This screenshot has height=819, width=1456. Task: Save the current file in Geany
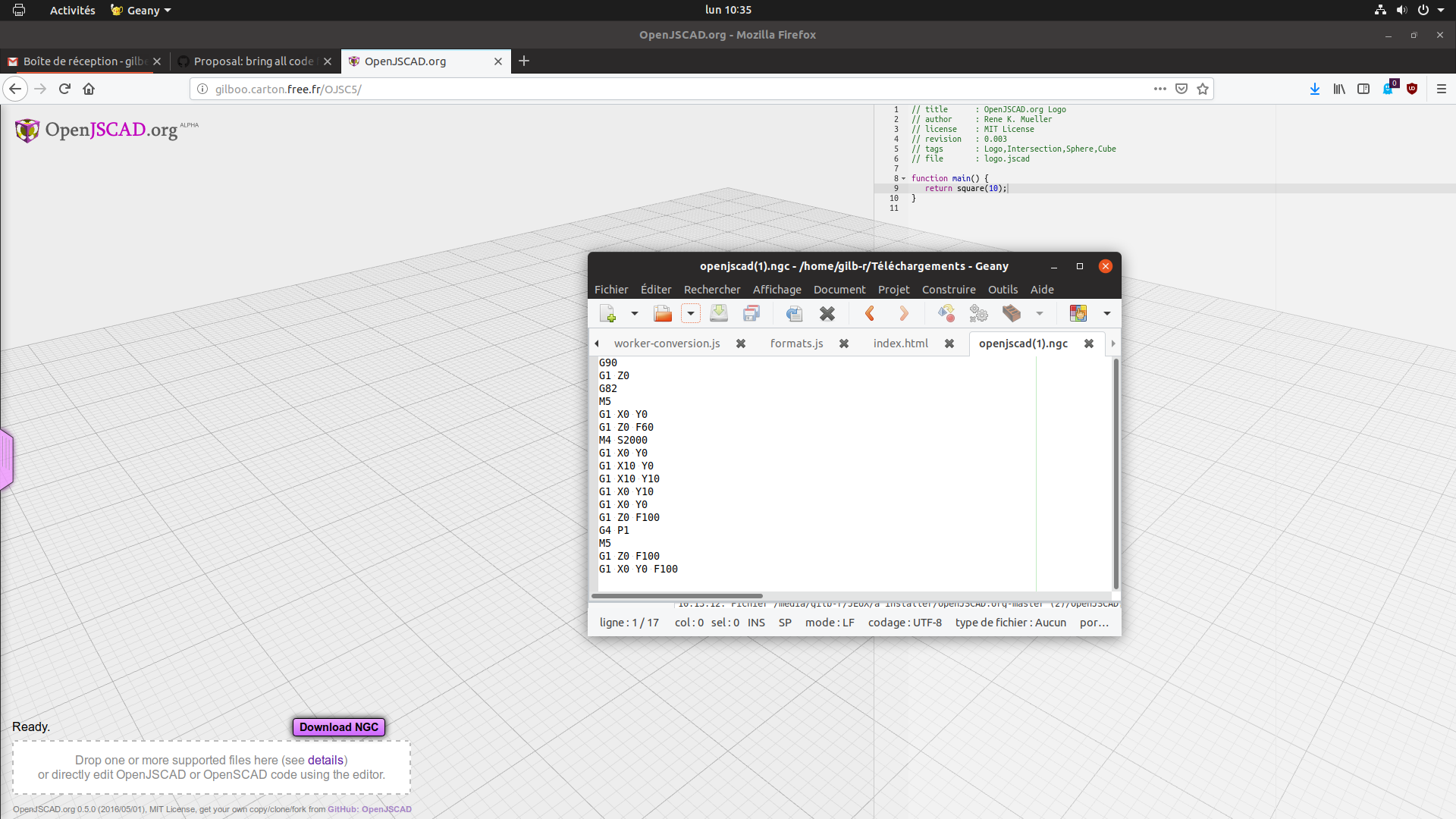click(x=719, y=313)
